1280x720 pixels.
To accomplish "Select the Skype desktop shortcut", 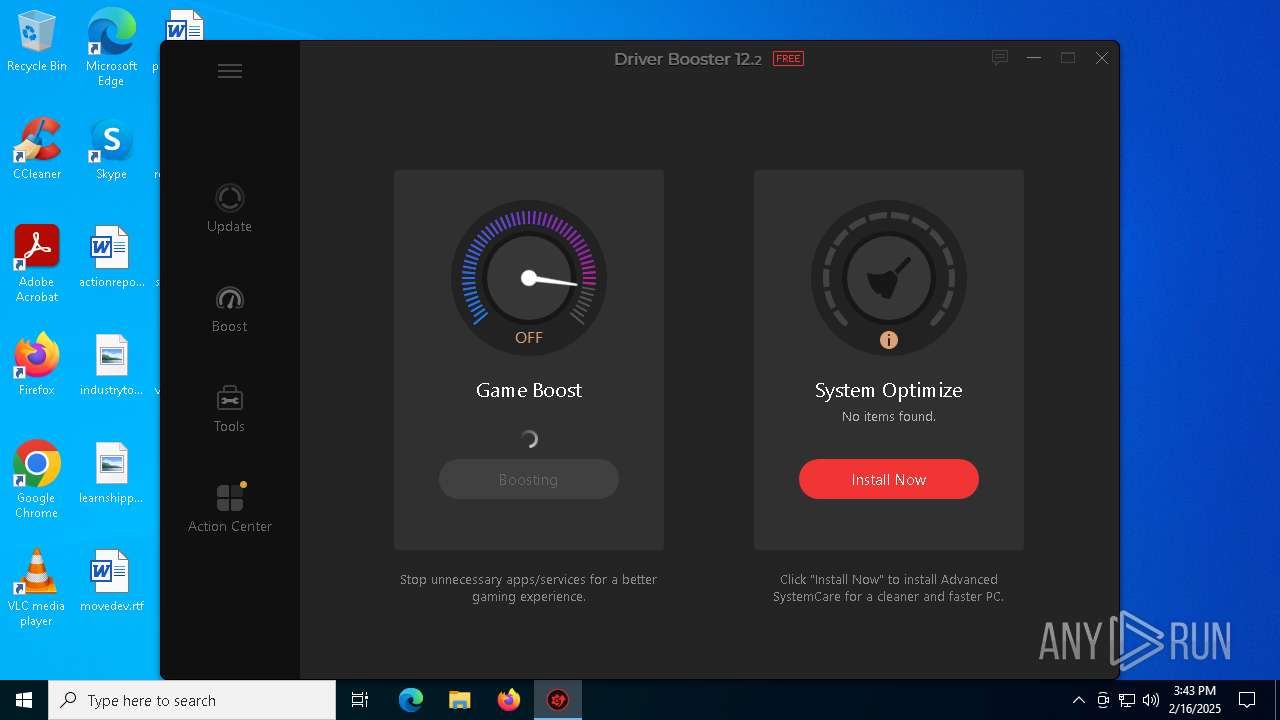I will click(111, 149).
